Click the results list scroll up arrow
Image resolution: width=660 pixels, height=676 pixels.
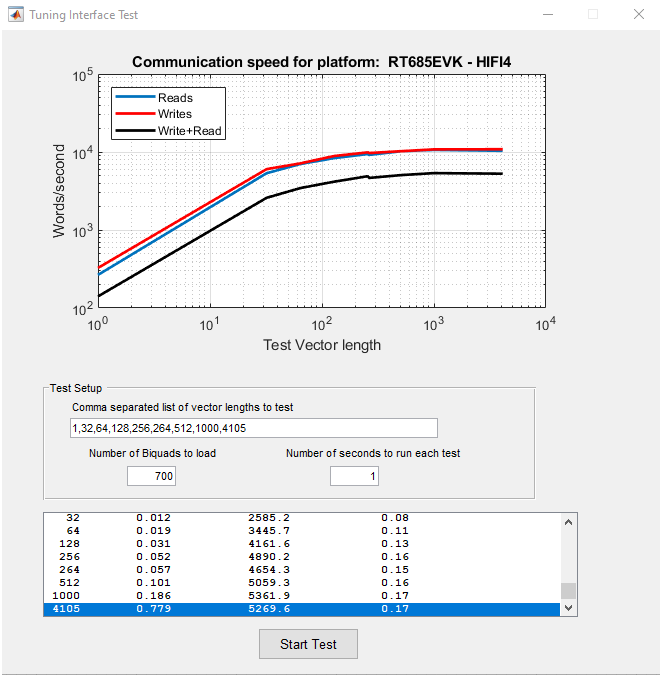(x=568, y=521)
